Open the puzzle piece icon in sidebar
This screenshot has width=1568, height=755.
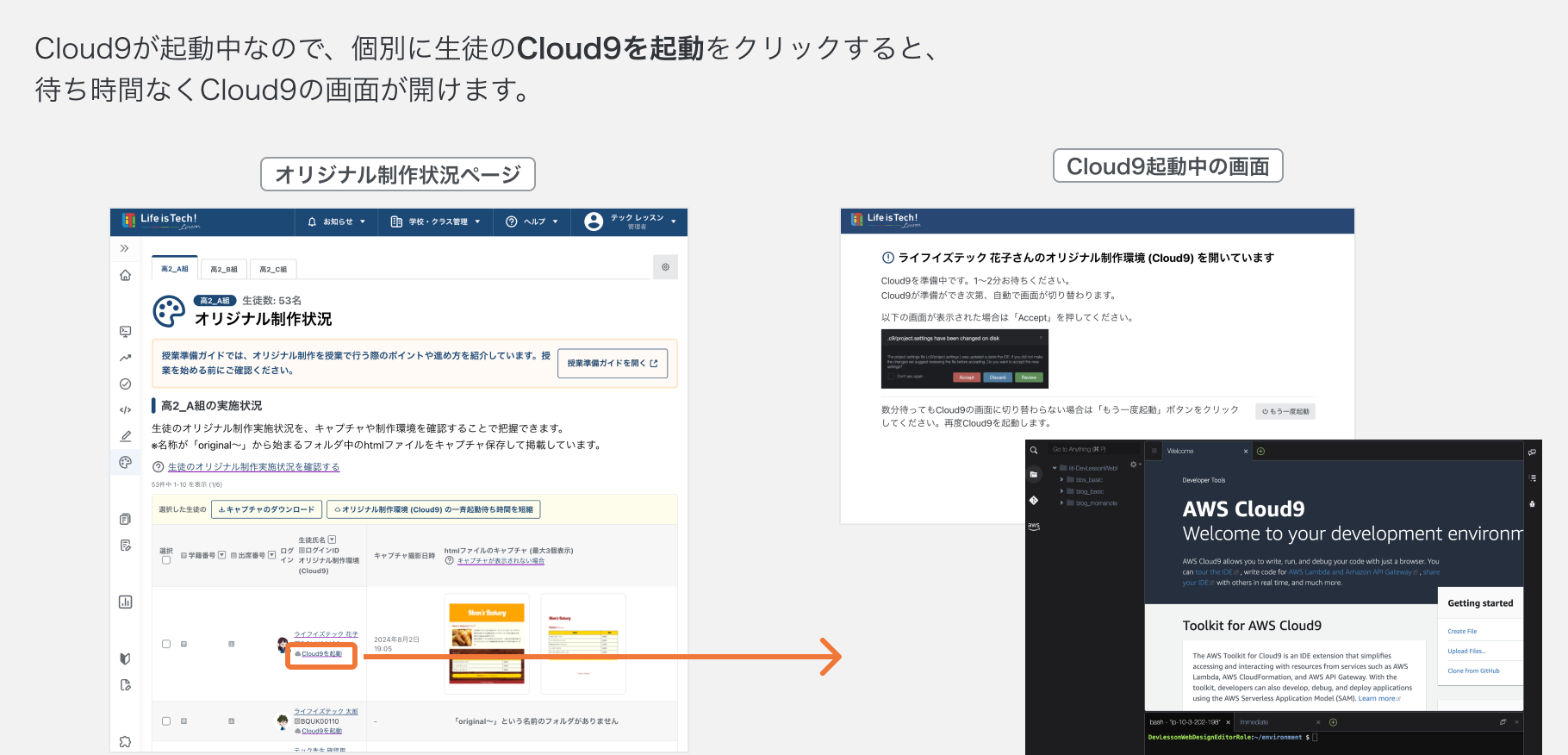pos(125,741)
